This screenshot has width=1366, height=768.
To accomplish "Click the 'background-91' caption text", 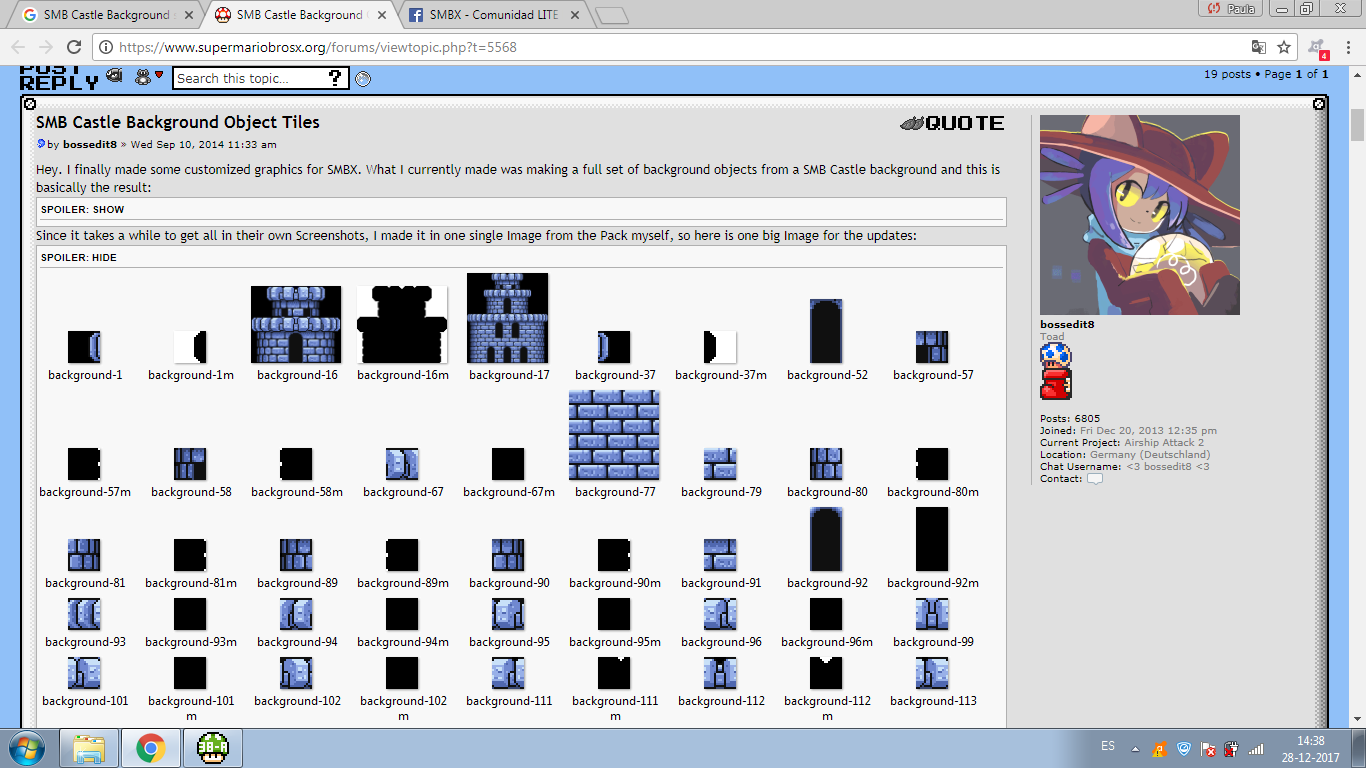I will coord(721,583).
